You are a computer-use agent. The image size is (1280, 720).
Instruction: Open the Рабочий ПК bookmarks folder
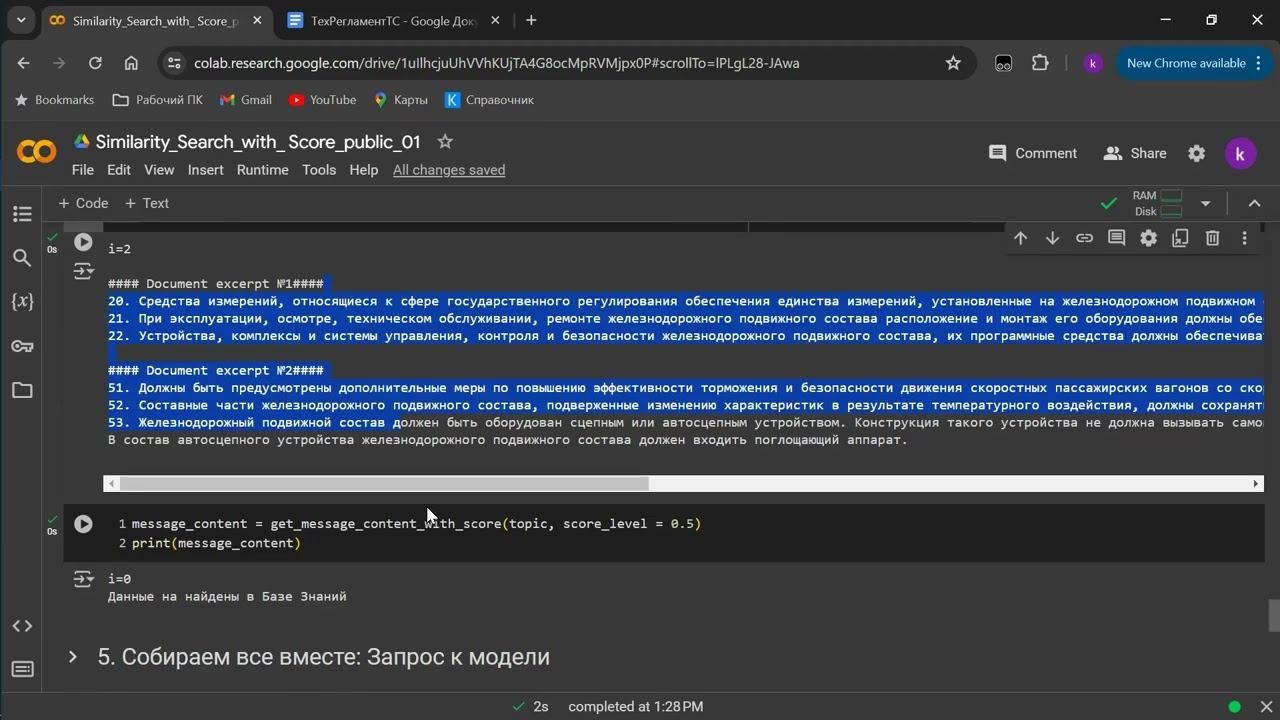[x=158, y=100]
